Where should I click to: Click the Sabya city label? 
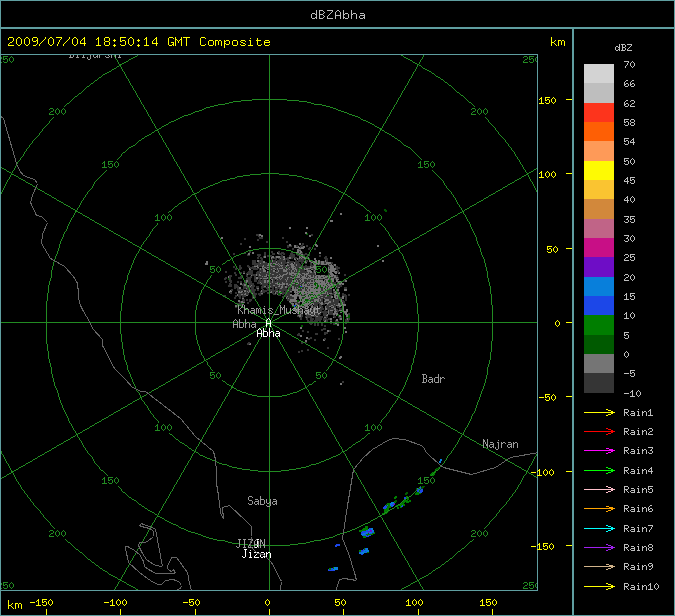click(x=262, y=501)
